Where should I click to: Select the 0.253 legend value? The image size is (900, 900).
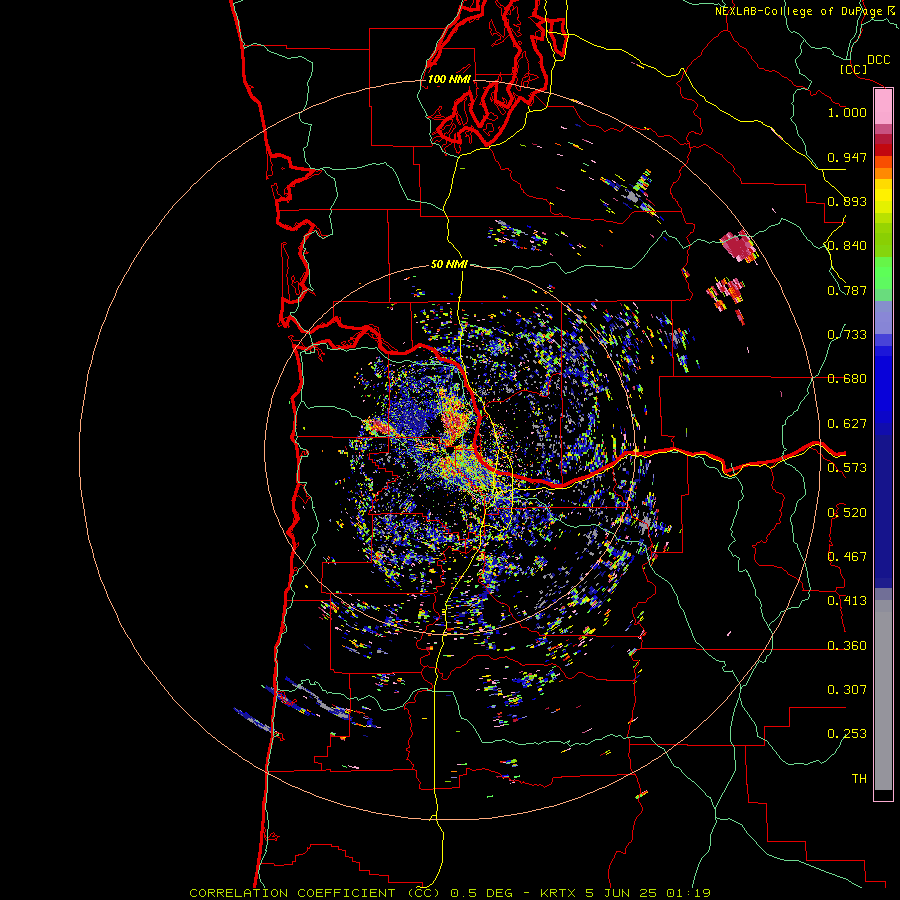(847, 734)
